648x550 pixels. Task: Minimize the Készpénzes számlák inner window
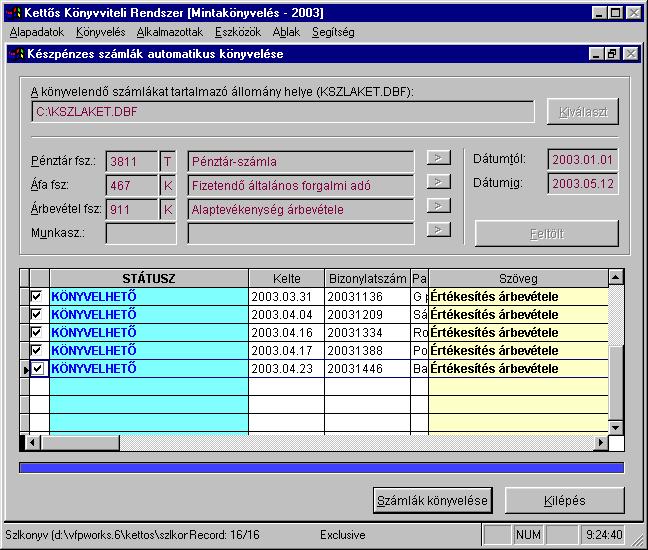point(596,54)
